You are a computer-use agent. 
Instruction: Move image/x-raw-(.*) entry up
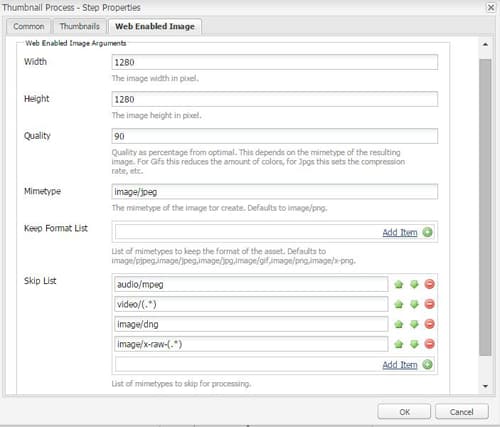click(x=399, y=344)
